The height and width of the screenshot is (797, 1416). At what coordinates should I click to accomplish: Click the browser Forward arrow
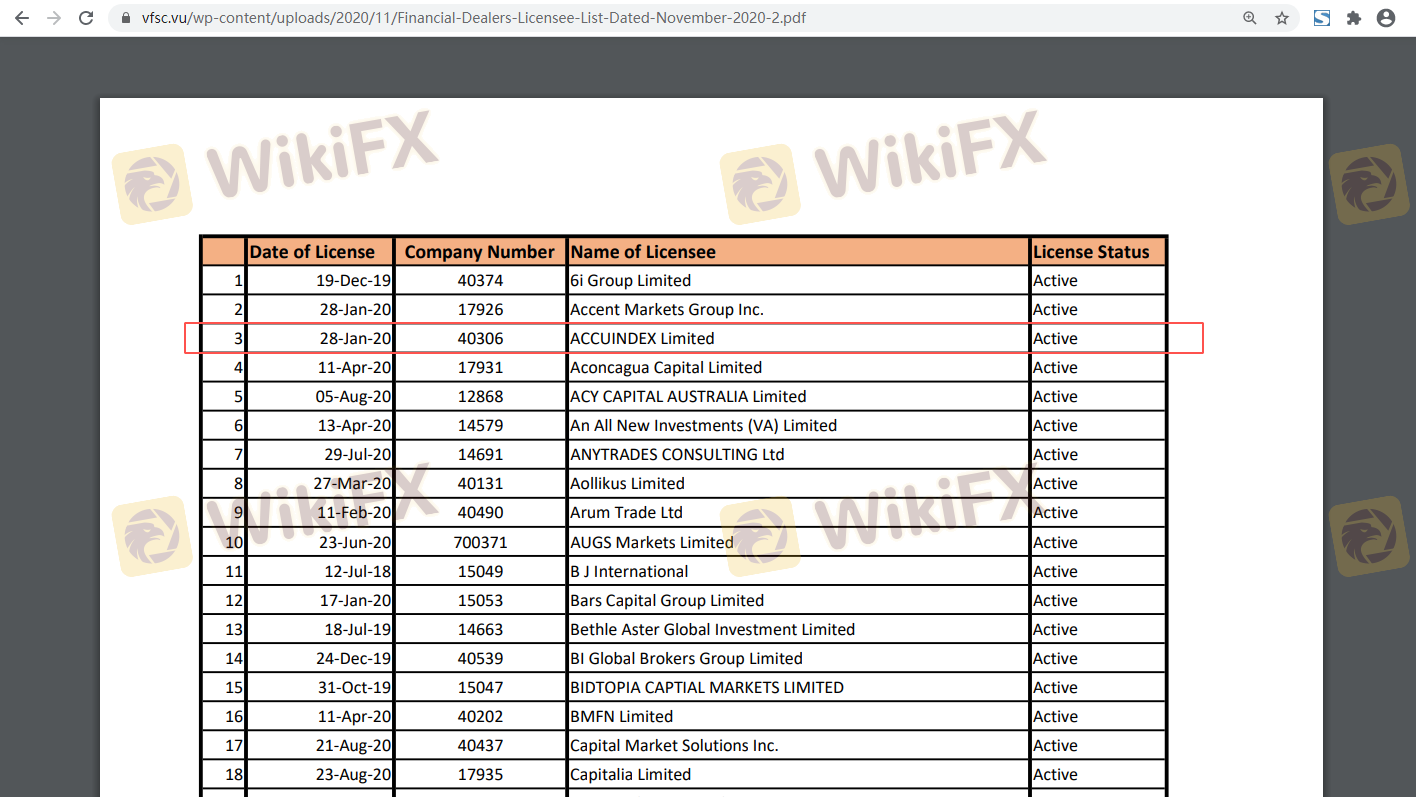[54, 18]
